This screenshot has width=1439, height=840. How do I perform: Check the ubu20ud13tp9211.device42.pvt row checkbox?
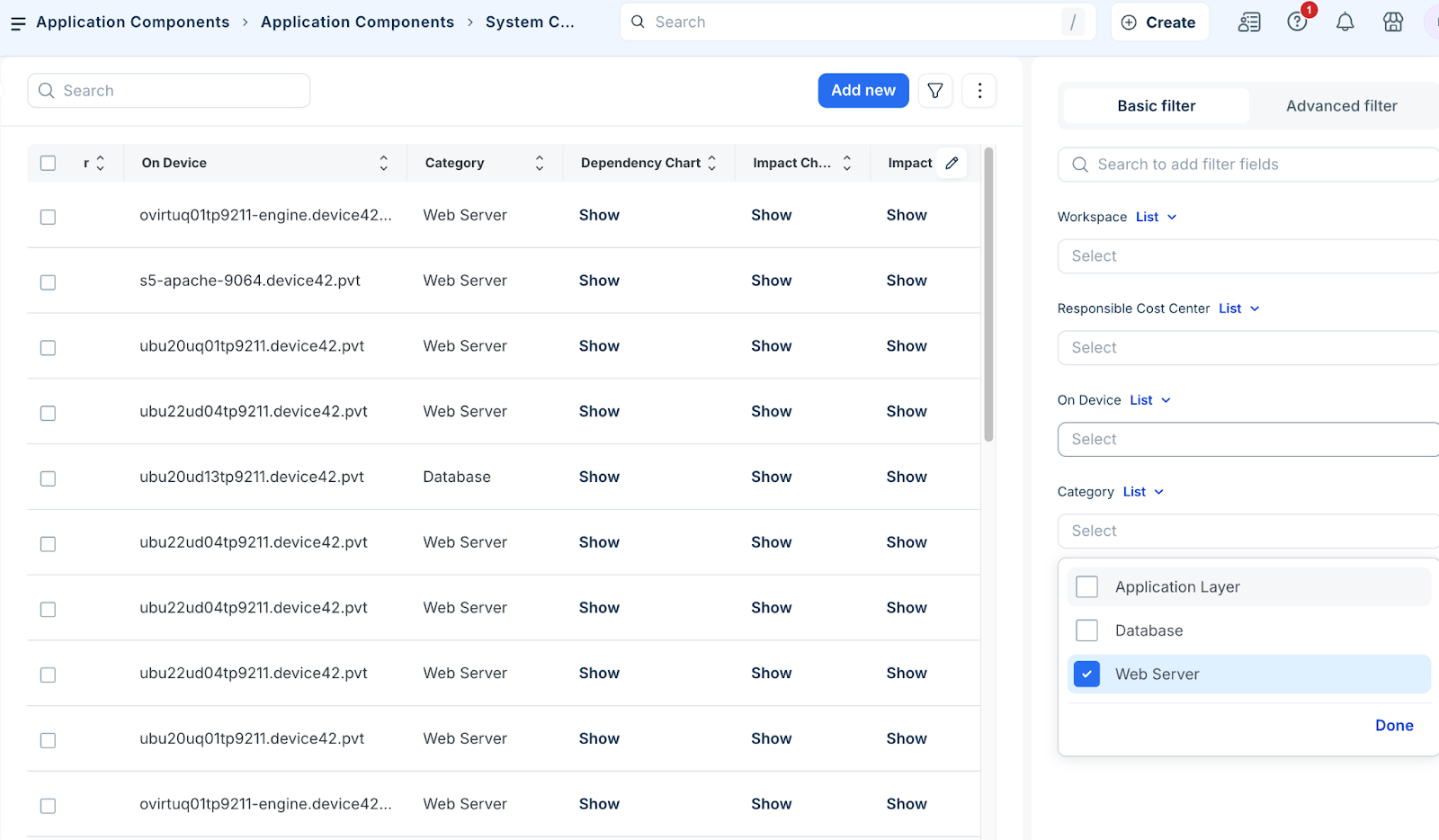pyautogui.click(x=48, y=478)
